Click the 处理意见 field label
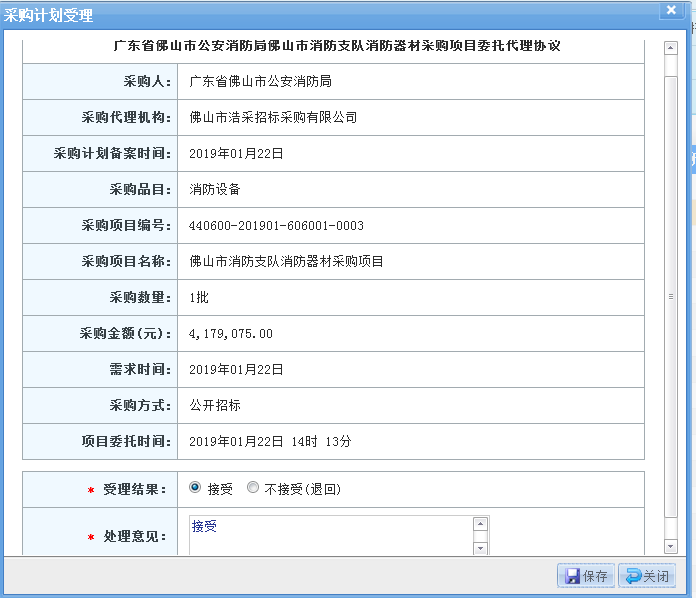The image size is (696, 598). pos(135,536)
